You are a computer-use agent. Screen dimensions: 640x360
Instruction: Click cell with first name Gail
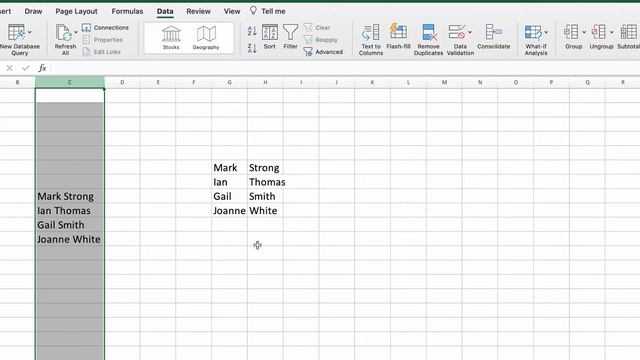pyautogui.click(x=229, y=196)
